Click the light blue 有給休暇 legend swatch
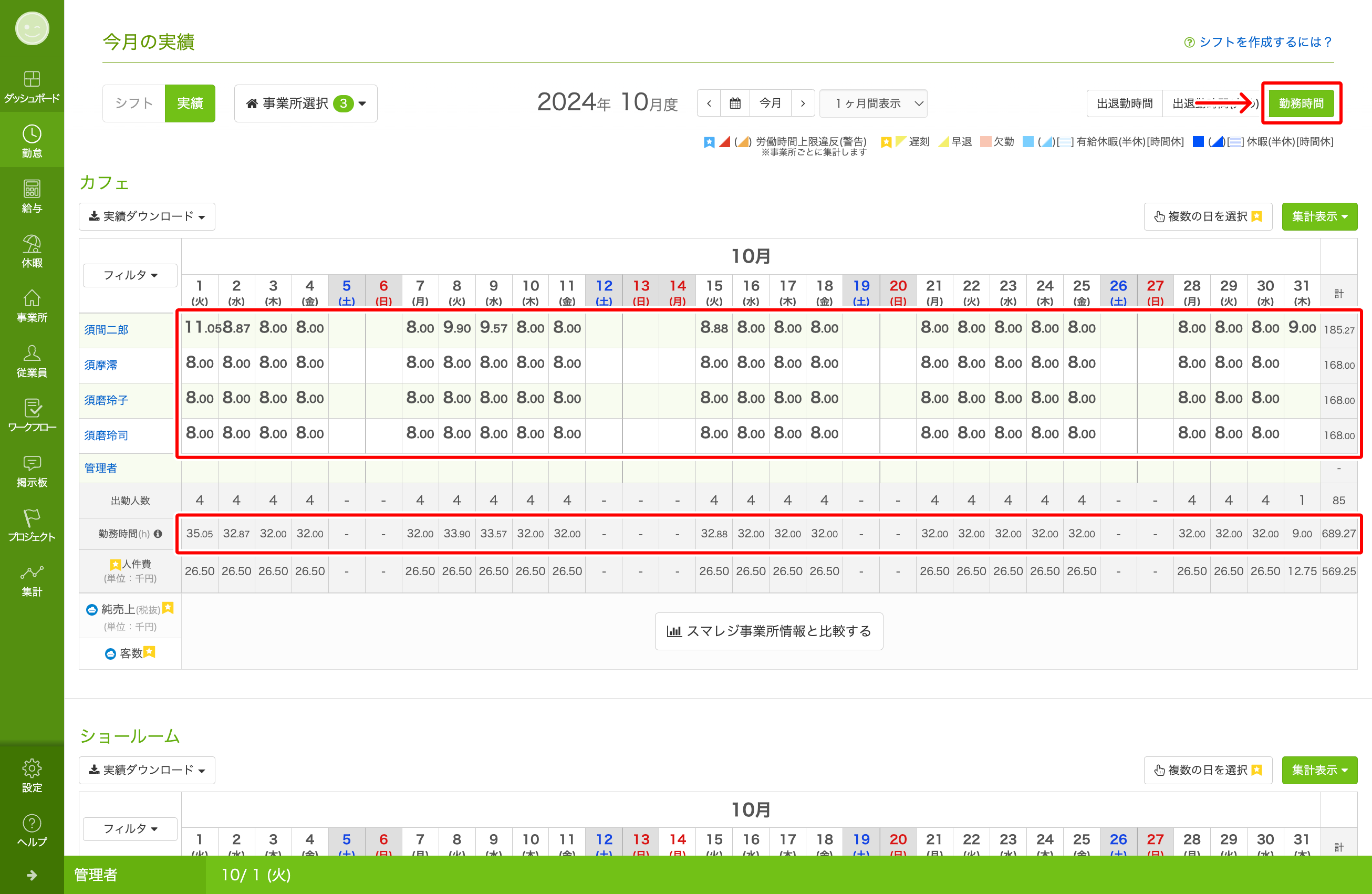This screenshot has height=894, width=1372. tap(1028, 142)
